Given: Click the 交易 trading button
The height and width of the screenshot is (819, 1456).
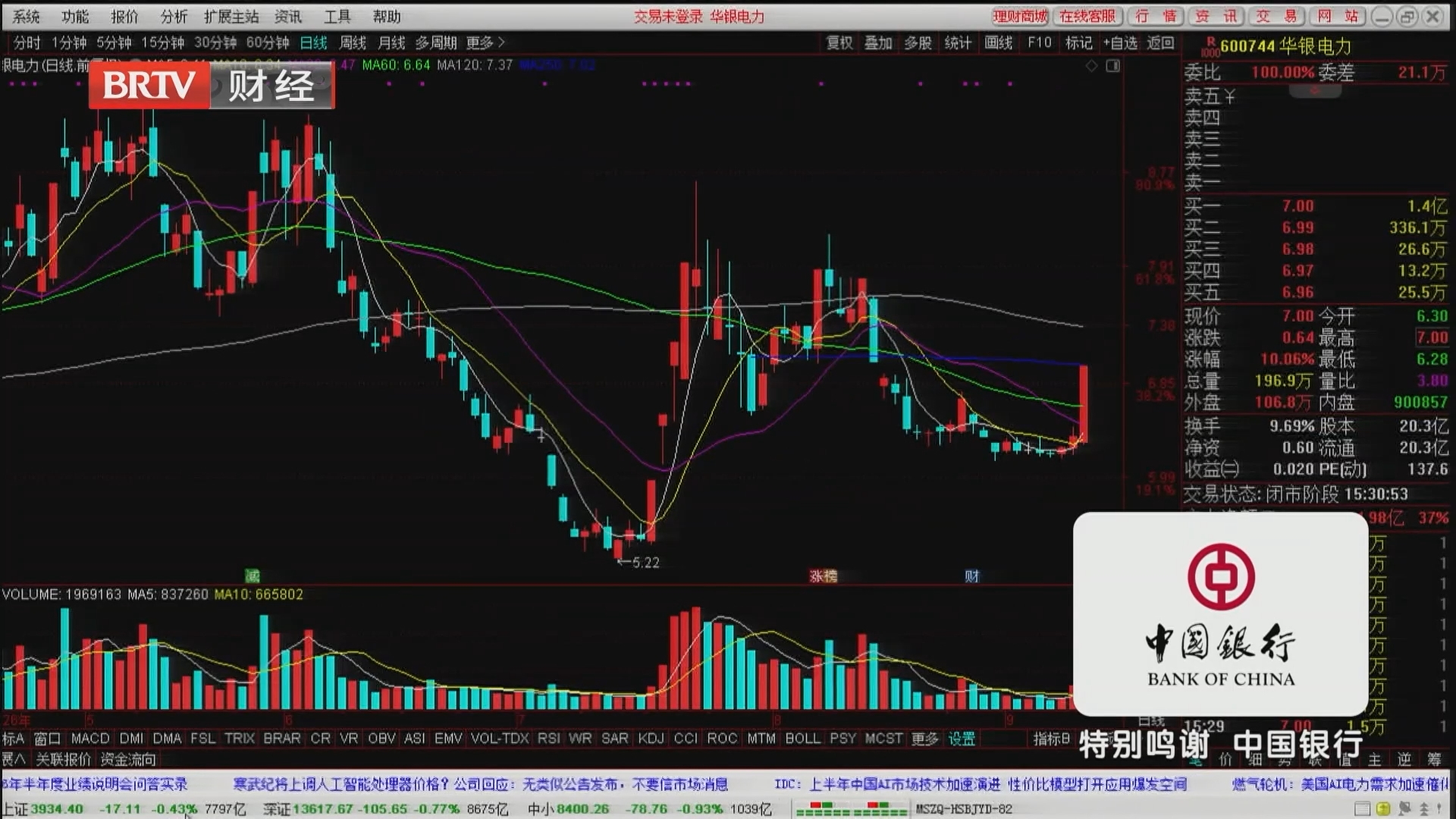Looking at the screenshot, I should click(x=1277, y=16).
